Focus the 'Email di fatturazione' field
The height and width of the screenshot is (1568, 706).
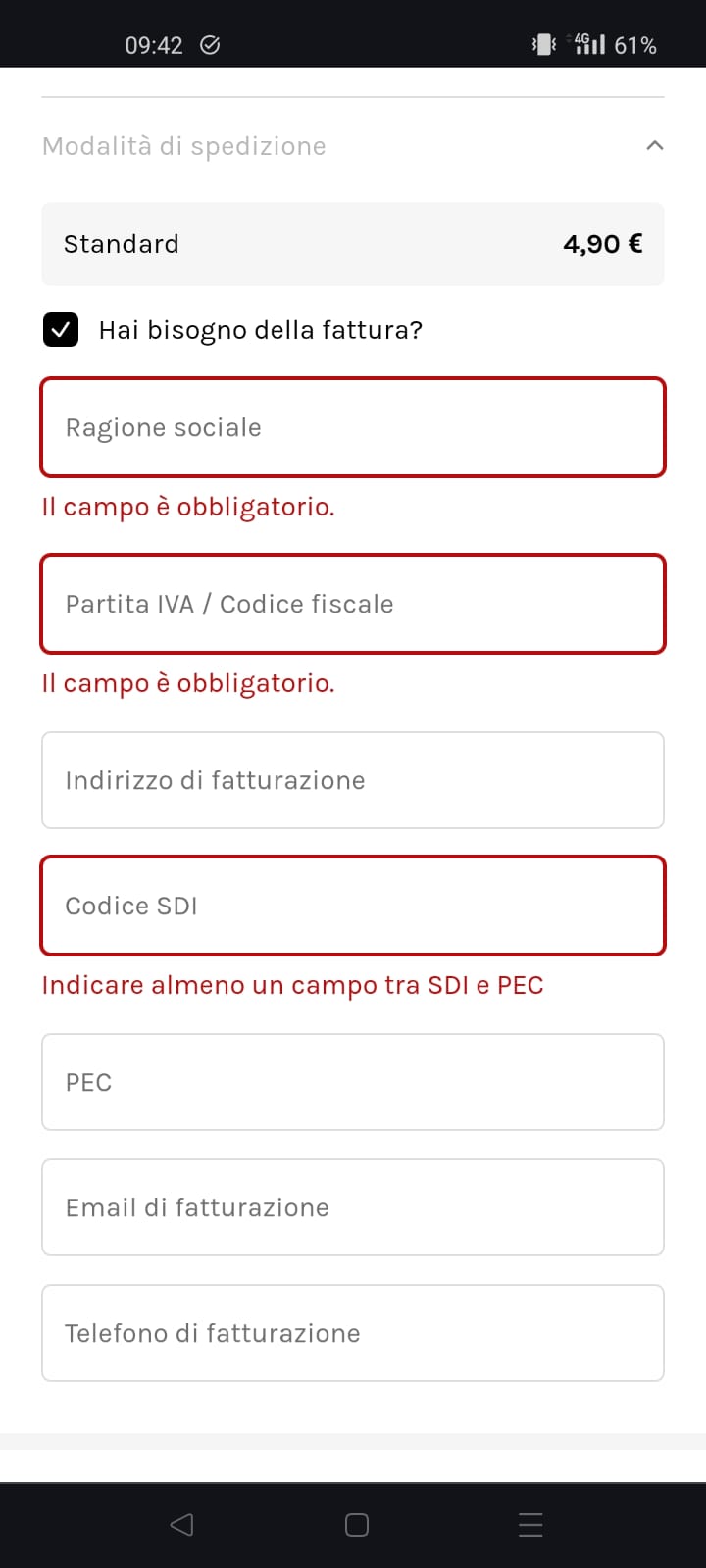tap(353, 1207)
